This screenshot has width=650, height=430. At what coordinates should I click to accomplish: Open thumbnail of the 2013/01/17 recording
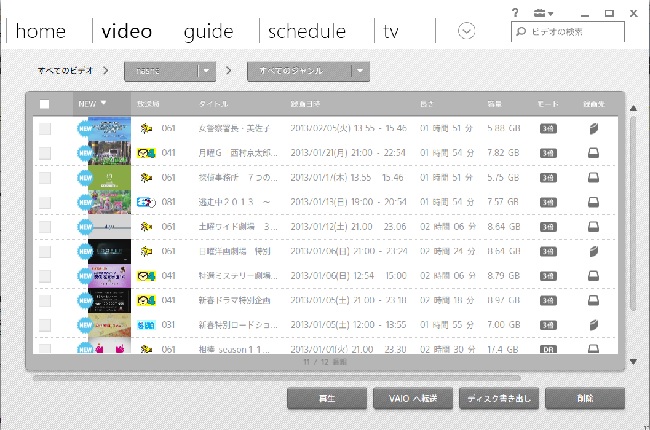click(x=109, y=178)
